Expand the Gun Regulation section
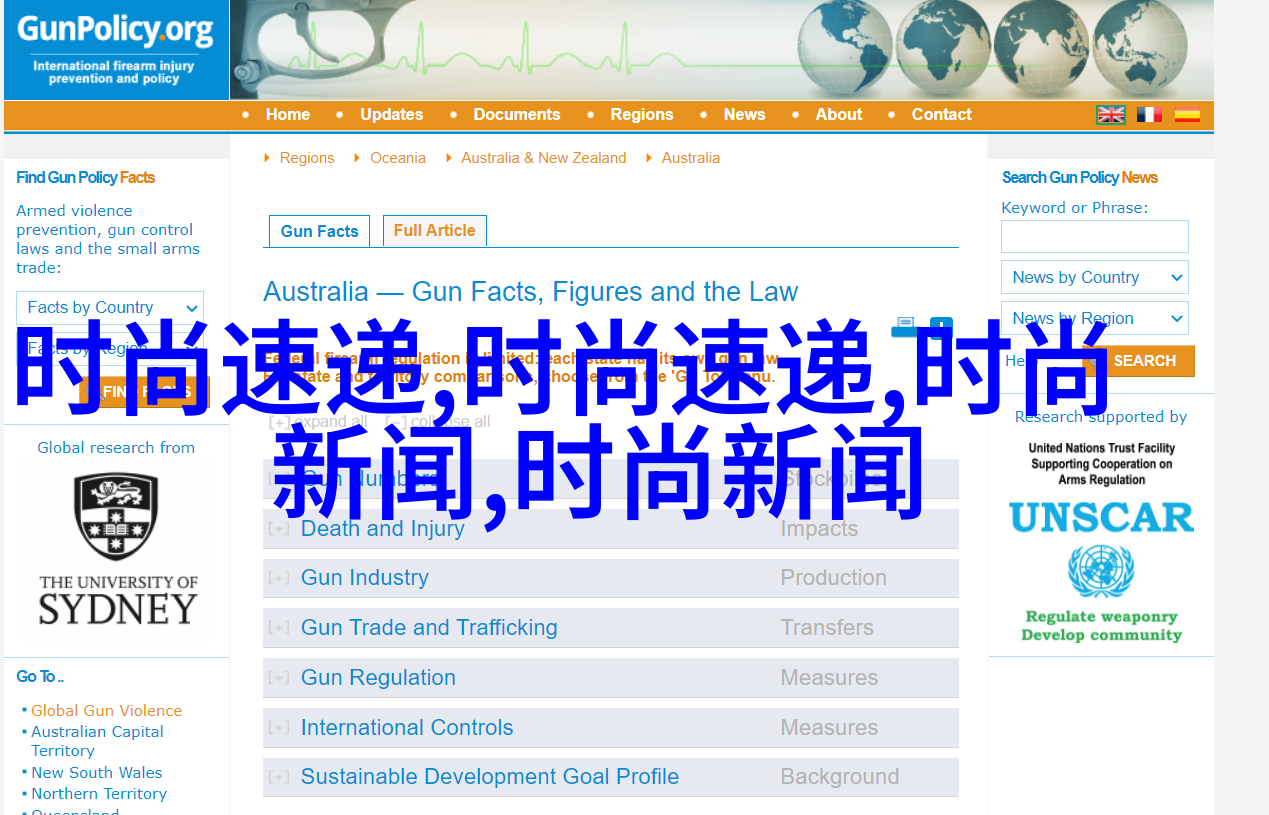The width and height of the screenshot is (1269, 815). point(378,678)
